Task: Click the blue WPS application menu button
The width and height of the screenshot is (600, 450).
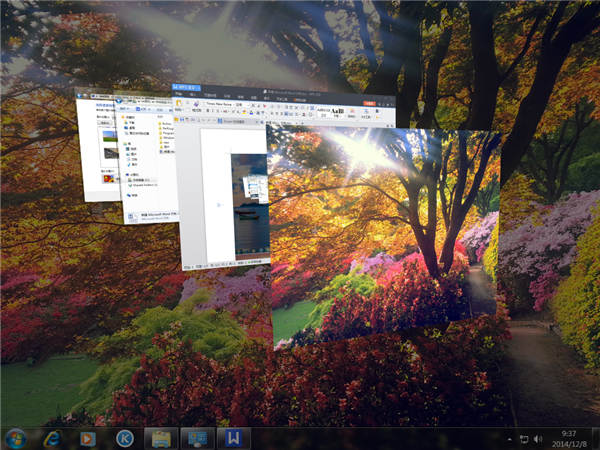Action: coord(186,88)
